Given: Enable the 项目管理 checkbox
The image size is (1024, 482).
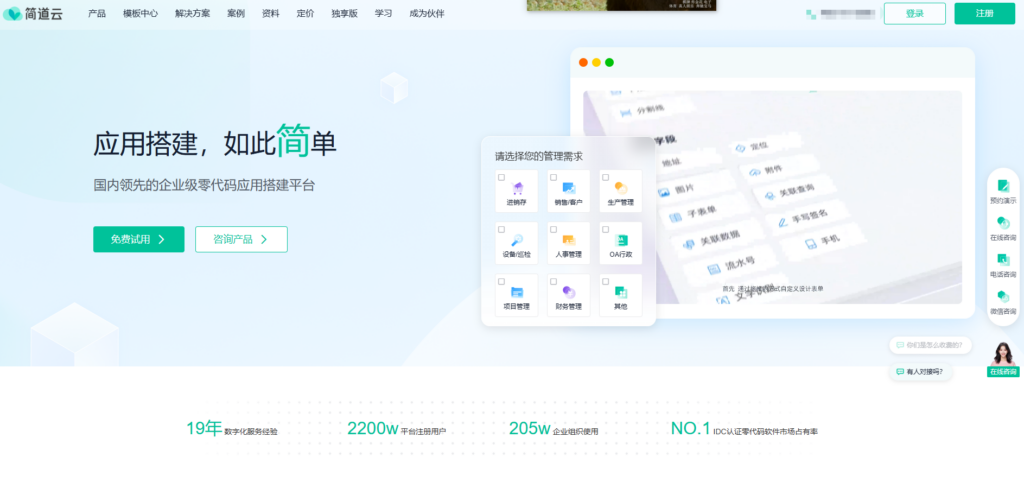Looking at the screenshot, I should coord(501,282).
